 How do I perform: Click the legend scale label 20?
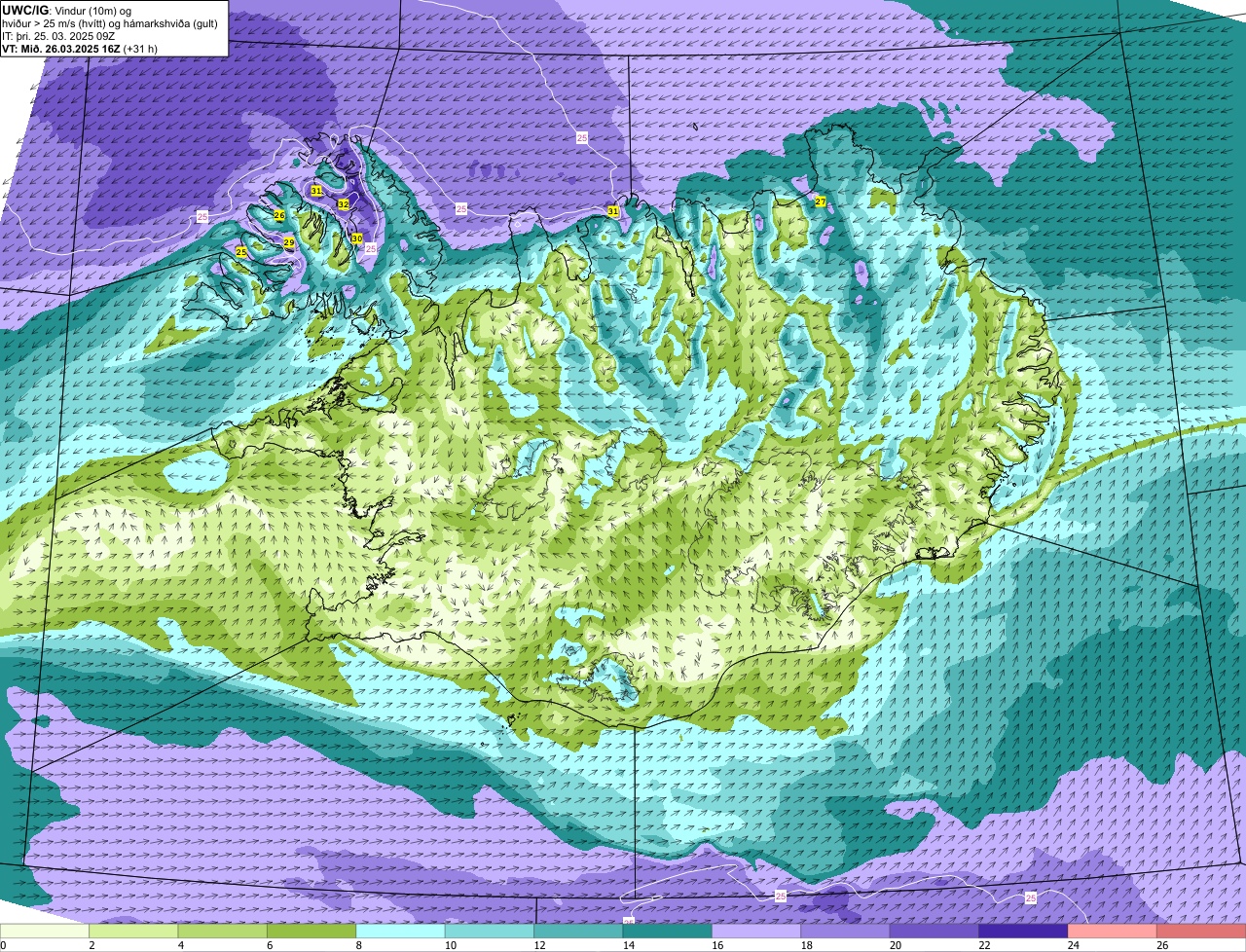coord(897,944)
